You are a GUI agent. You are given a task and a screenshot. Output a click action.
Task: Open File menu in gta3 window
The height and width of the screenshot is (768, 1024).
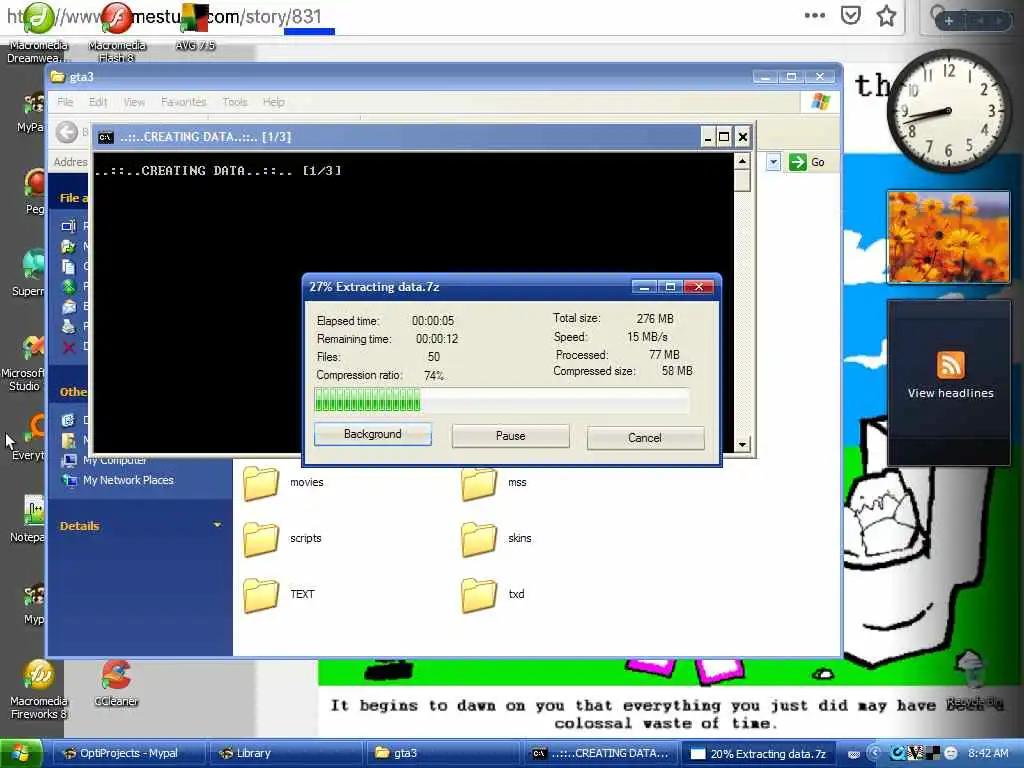tap(65, 102)
